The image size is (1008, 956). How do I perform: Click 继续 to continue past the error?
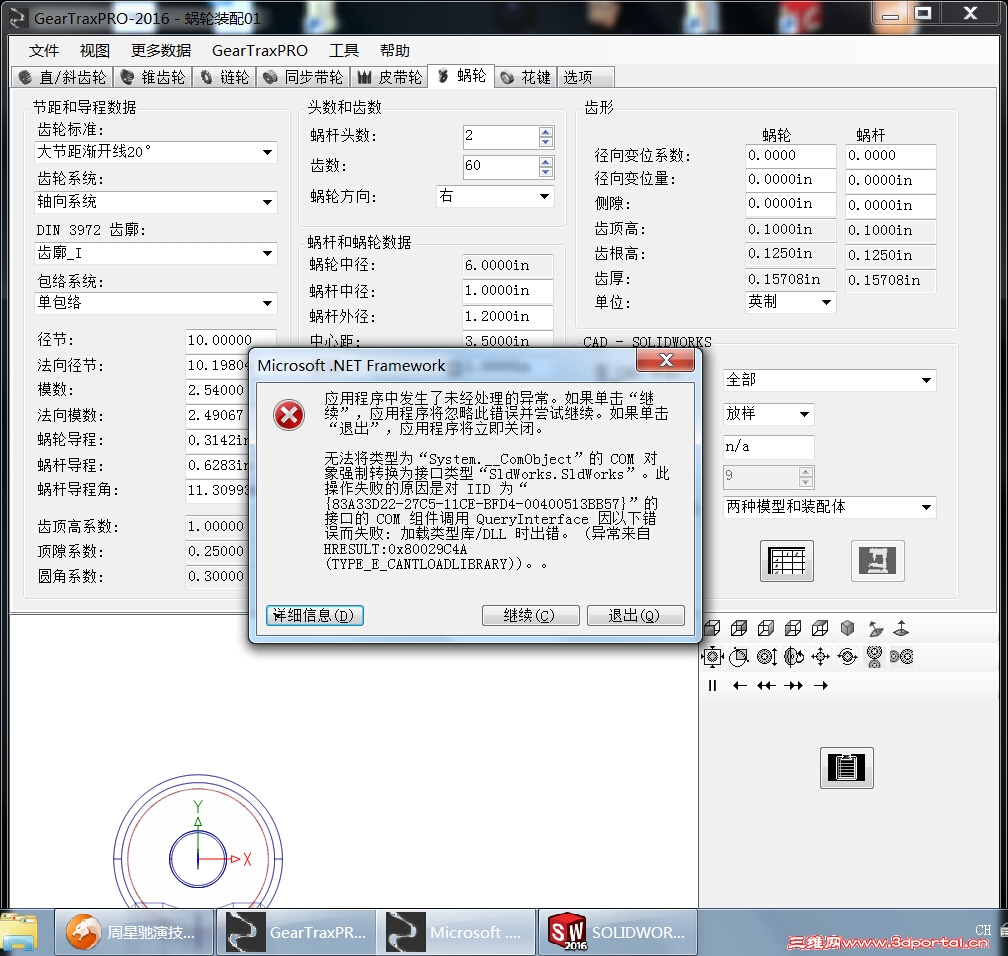point(530,616)
